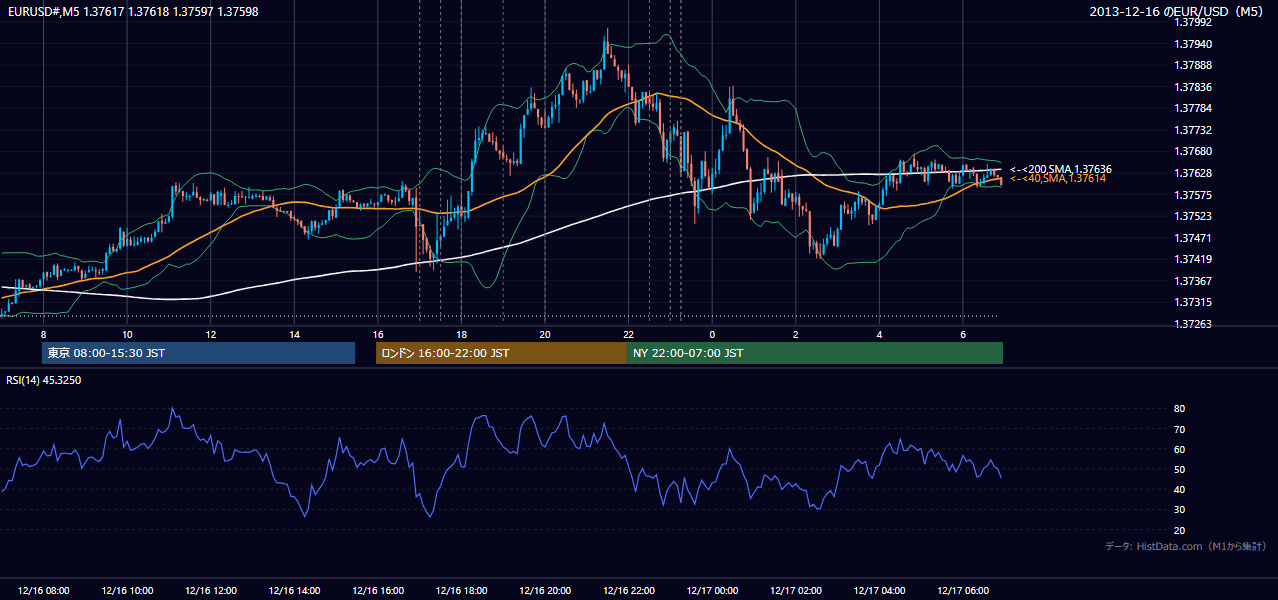Click hour tick label 14 under price chart
The image size is (1278, 600).
click(294, 334)
